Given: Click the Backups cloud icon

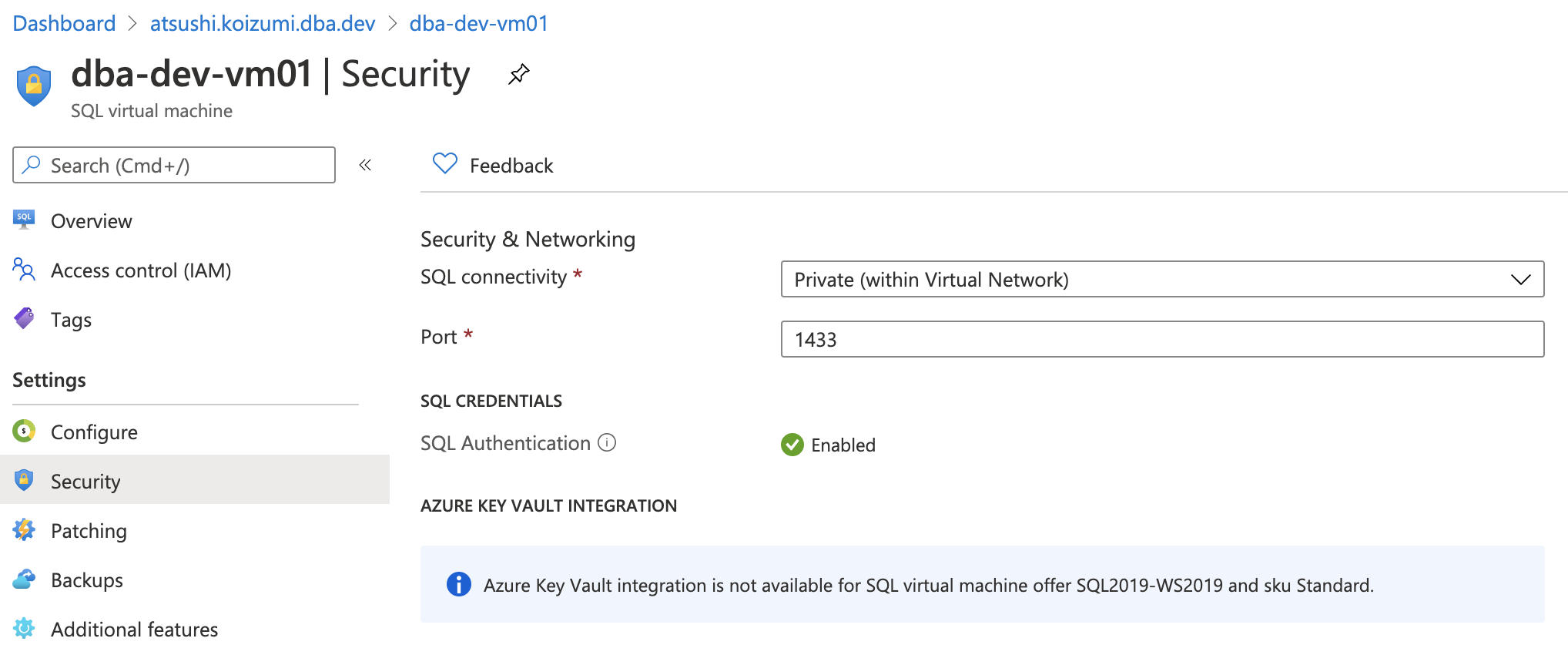Looking at the screenshot, I should pos(25,579).
